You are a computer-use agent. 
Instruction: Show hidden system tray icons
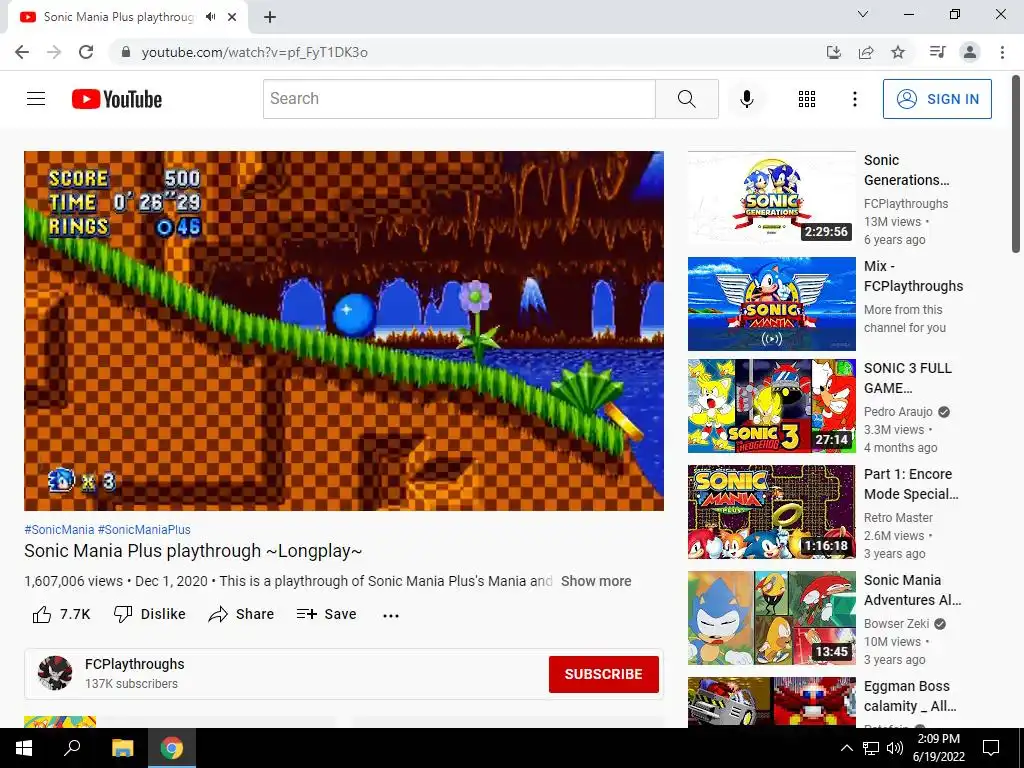pos(846,748)
